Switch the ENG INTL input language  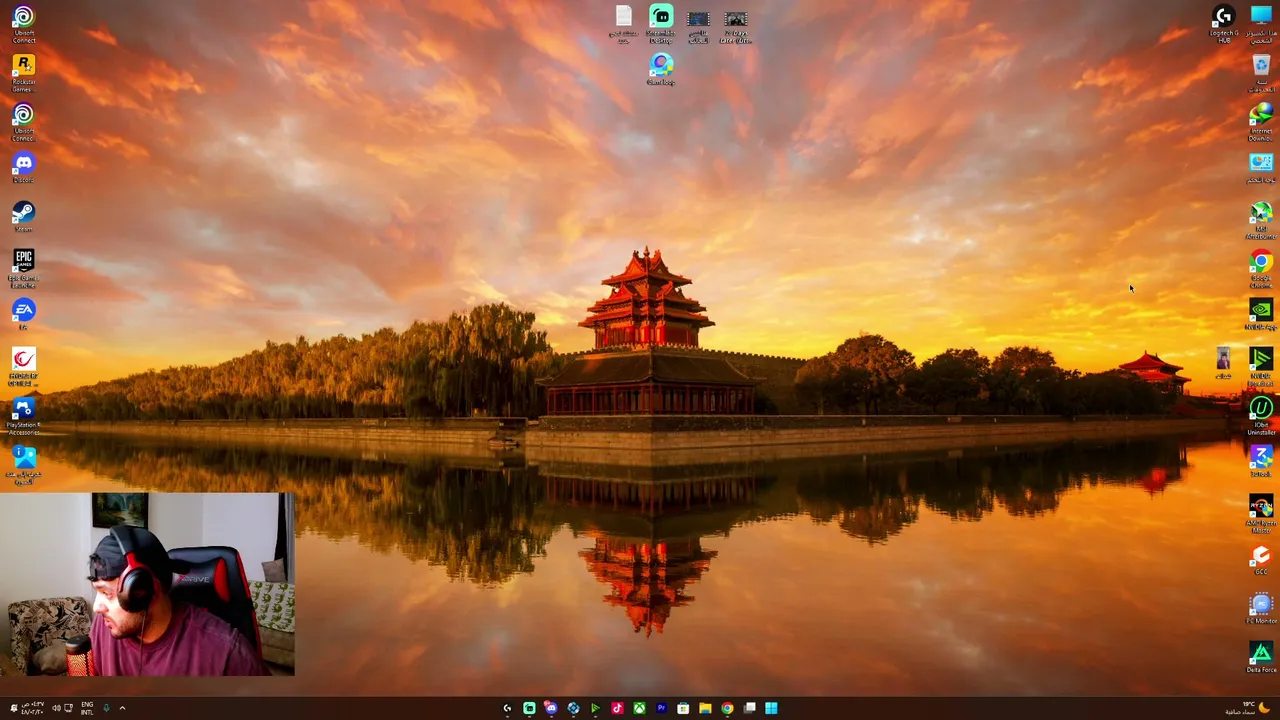click(x=87, y=708)
